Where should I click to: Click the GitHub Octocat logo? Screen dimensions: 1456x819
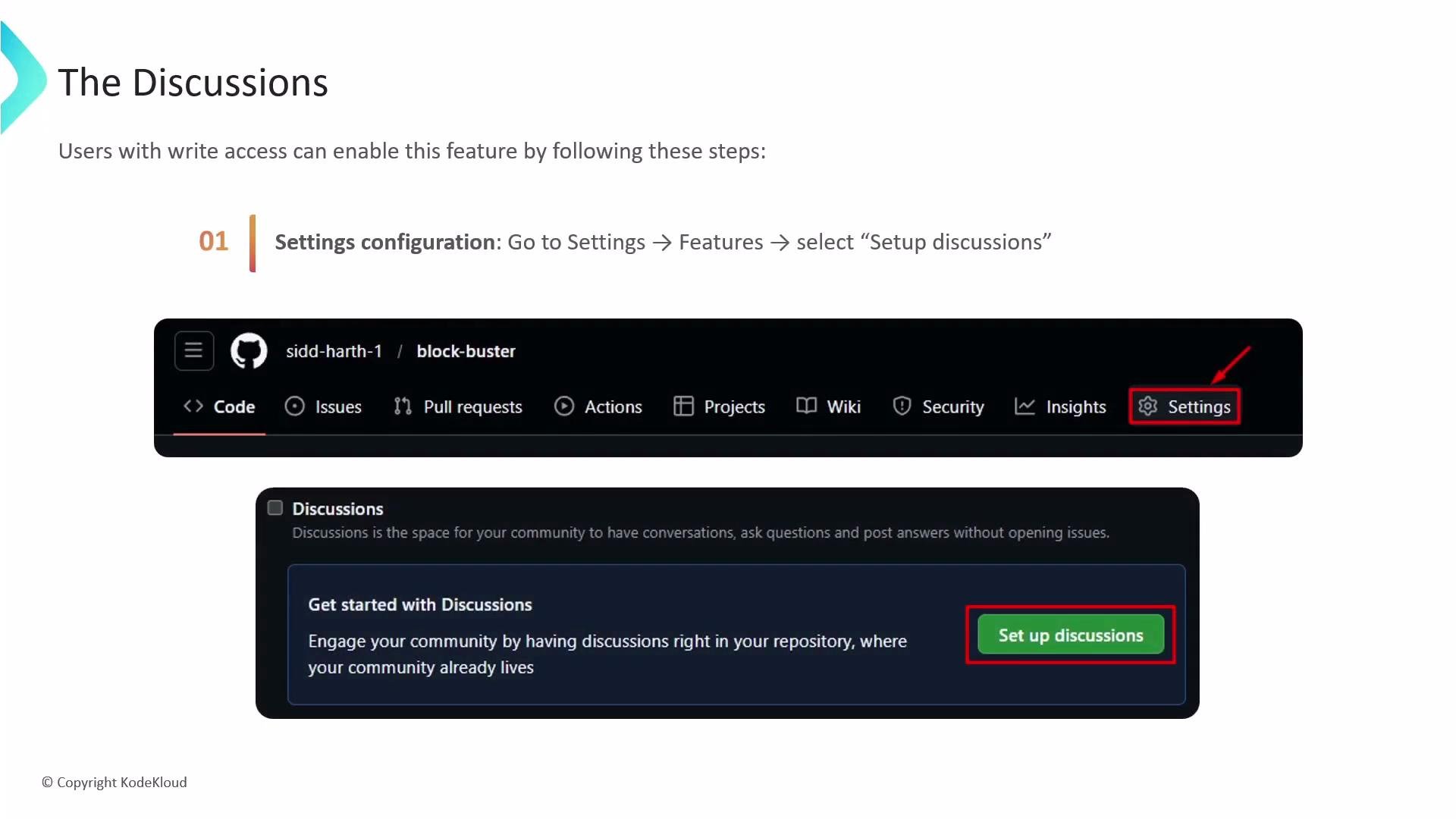[249, 351]
